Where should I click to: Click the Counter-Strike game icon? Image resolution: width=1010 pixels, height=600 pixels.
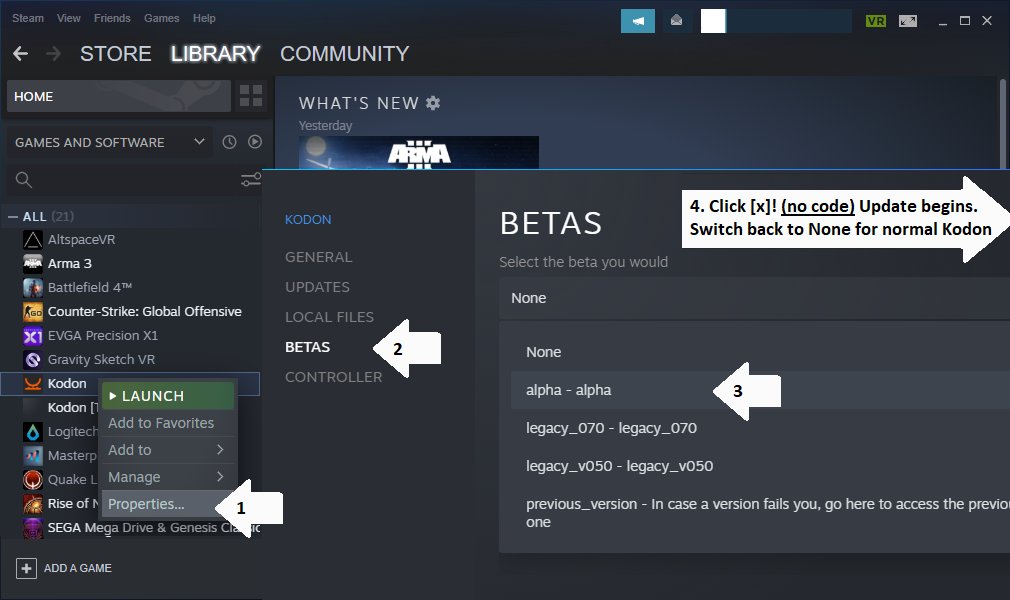click(x=33, y=312)
